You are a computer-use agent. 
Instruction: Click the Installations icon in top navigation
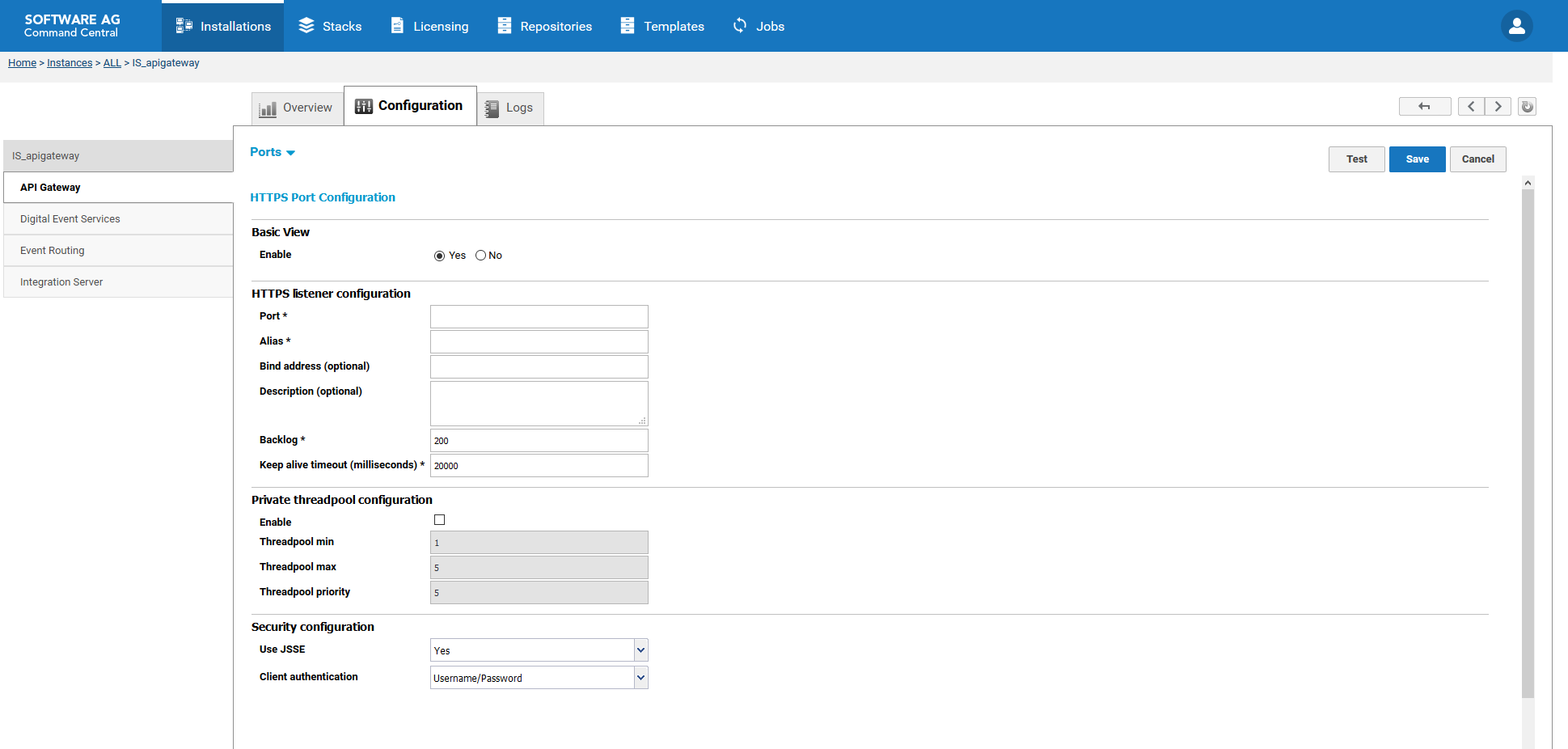[x=184, y=26]
